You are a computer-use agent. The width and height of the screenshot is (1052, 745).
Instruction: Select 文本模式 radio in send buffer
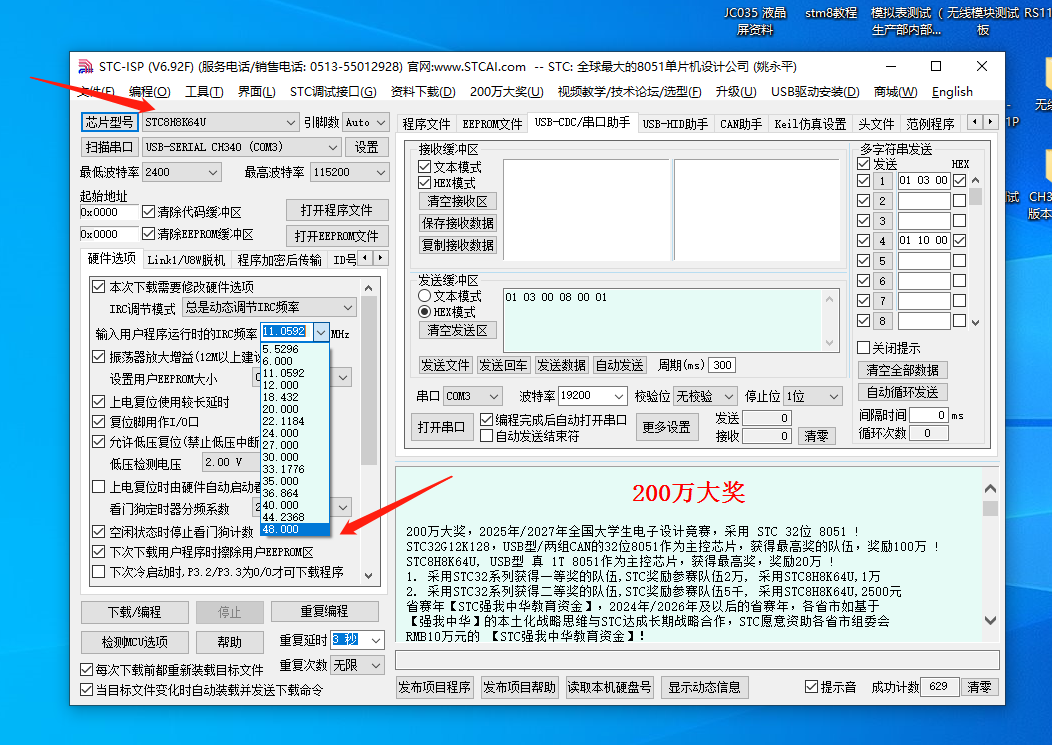click(424, 296)
